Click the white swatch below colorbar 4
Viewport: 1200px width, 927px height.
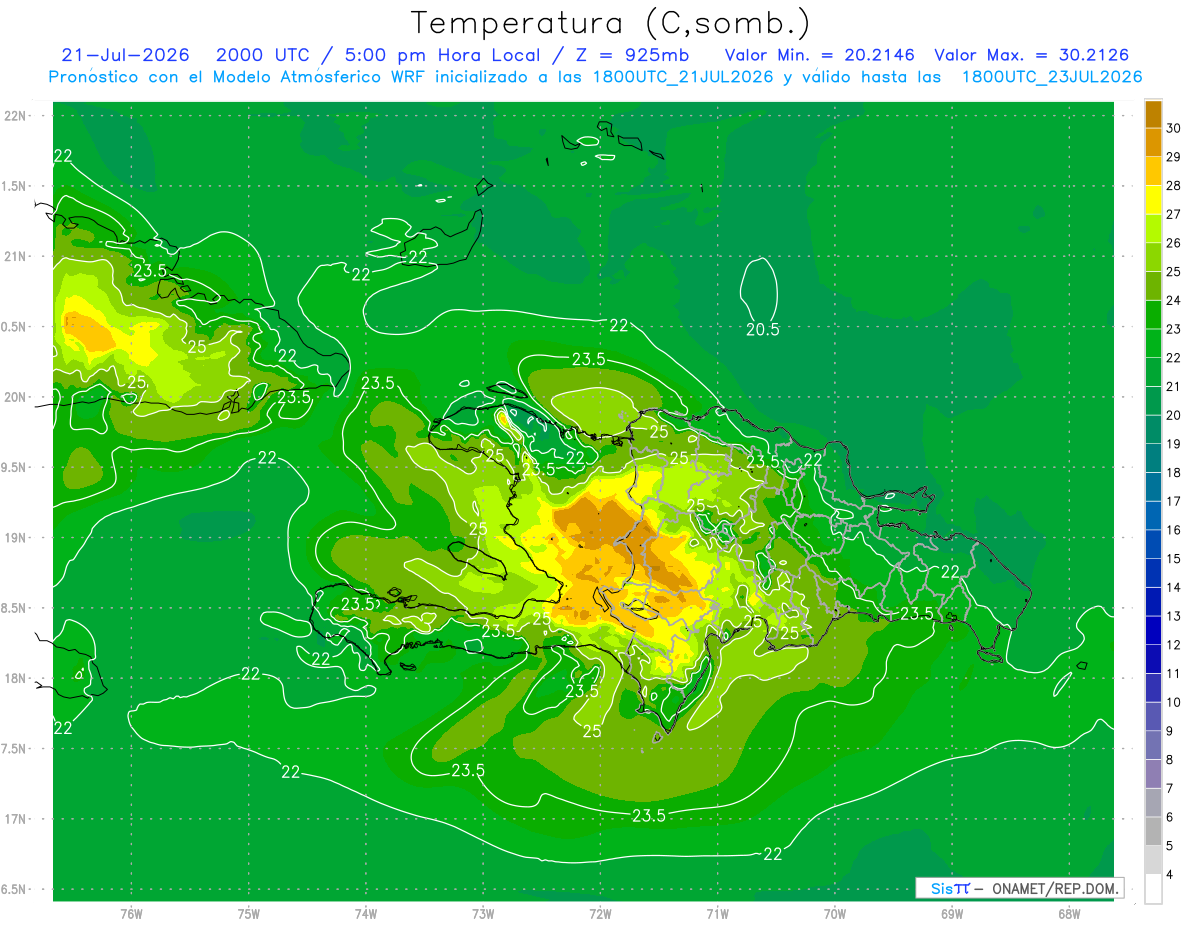1153,889
